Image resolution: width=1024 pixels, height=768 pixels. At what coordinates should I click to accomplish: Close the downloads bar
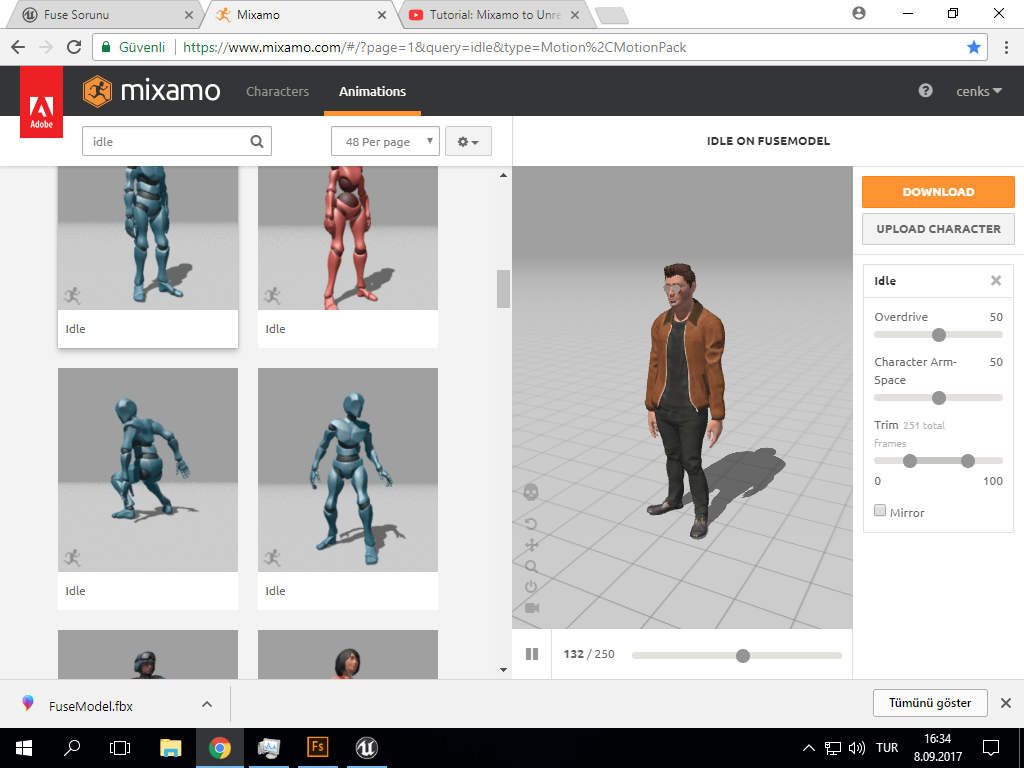pyautogui.click(x=1006, y=703)
